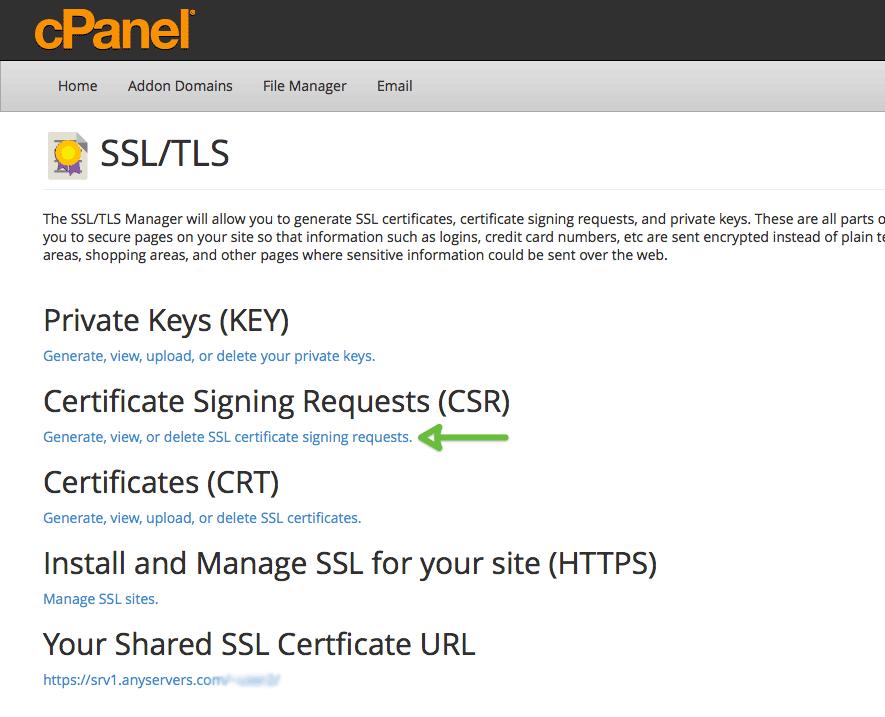Follow the link to manage SSL certificates

pos(202,518)
